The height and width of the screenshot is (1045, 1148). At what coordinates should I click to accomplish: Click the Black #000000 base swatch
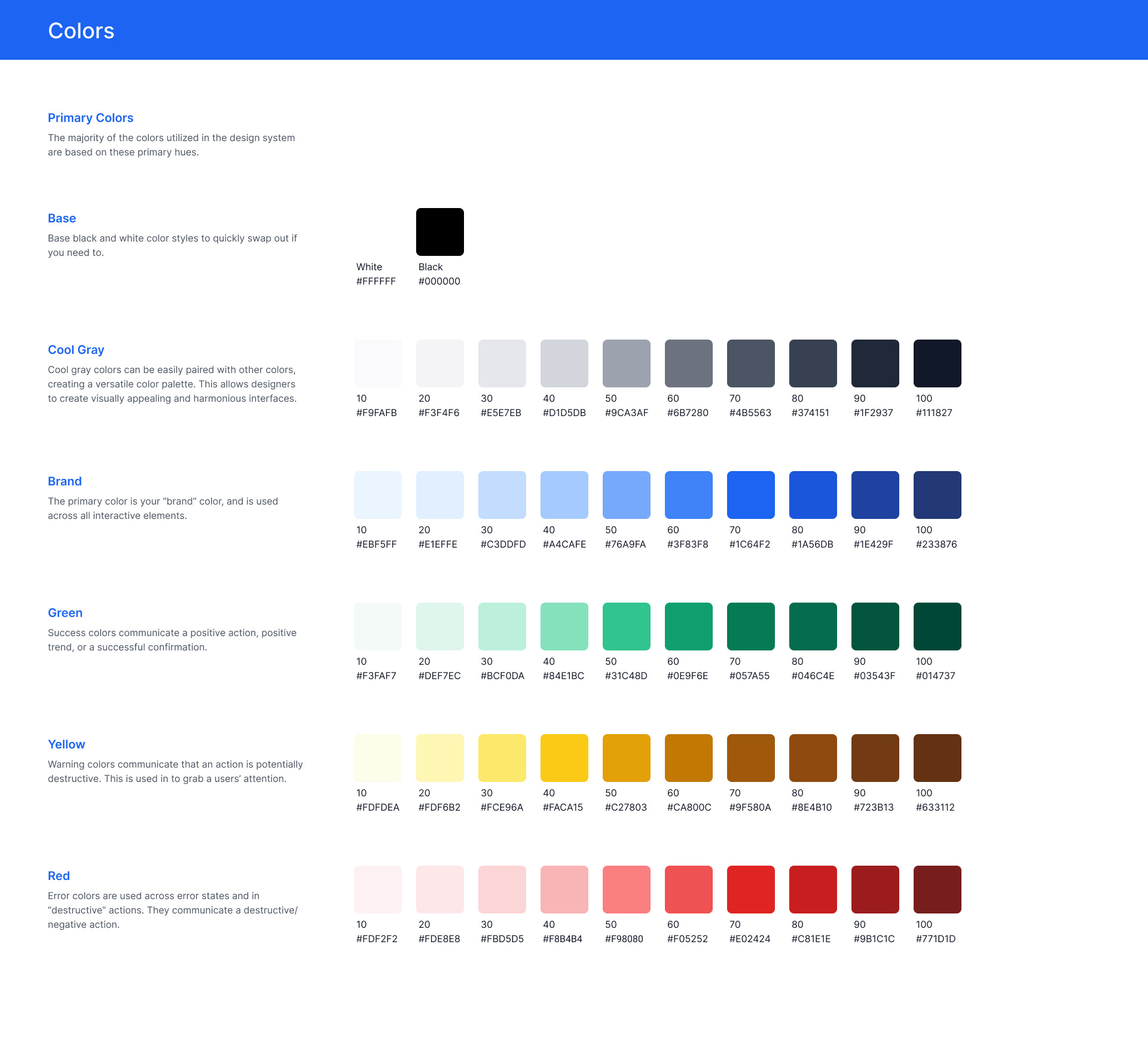click(439, 232)
